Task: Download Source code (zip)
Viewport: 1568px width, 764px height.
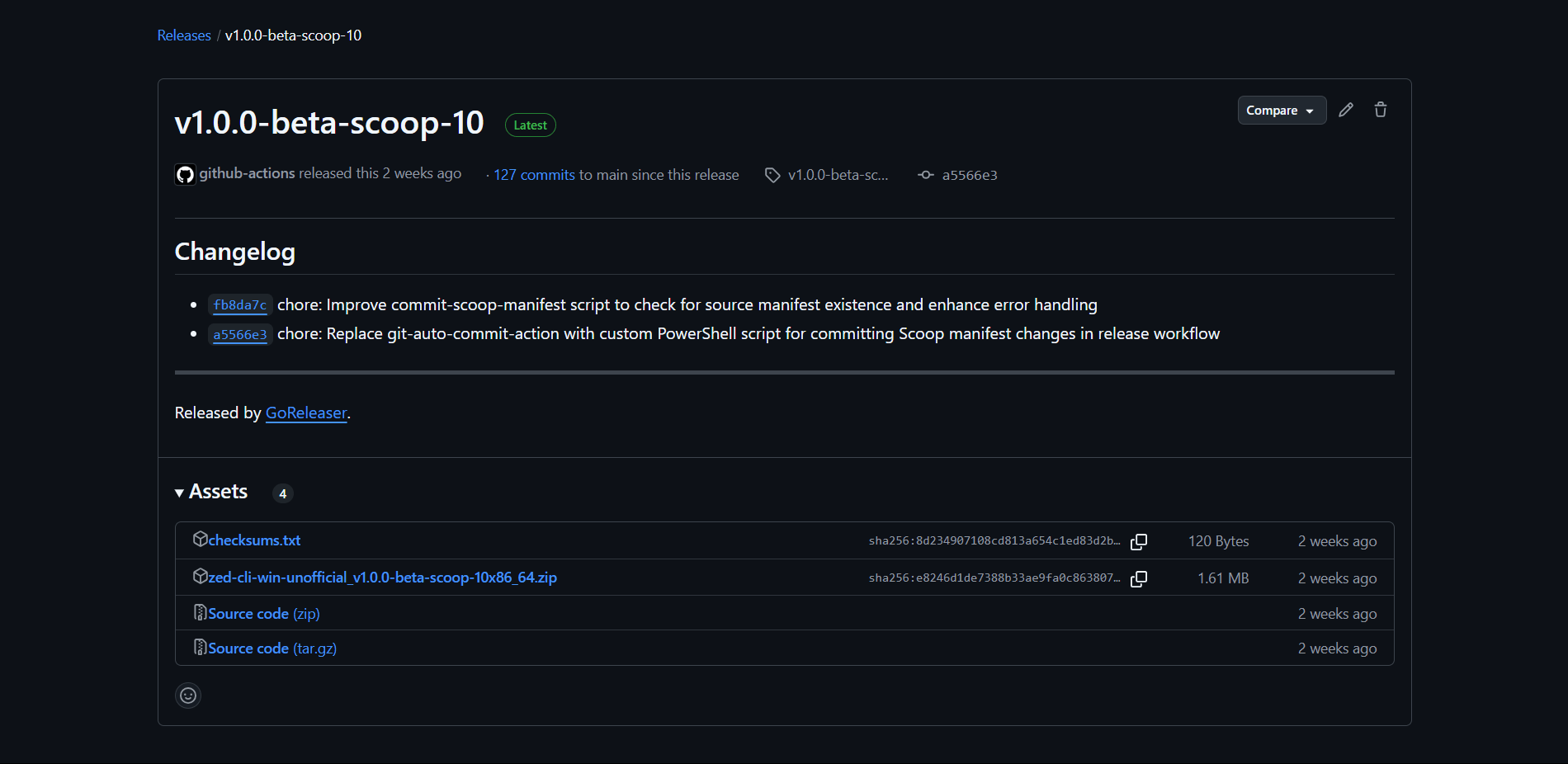Action: 264,614
